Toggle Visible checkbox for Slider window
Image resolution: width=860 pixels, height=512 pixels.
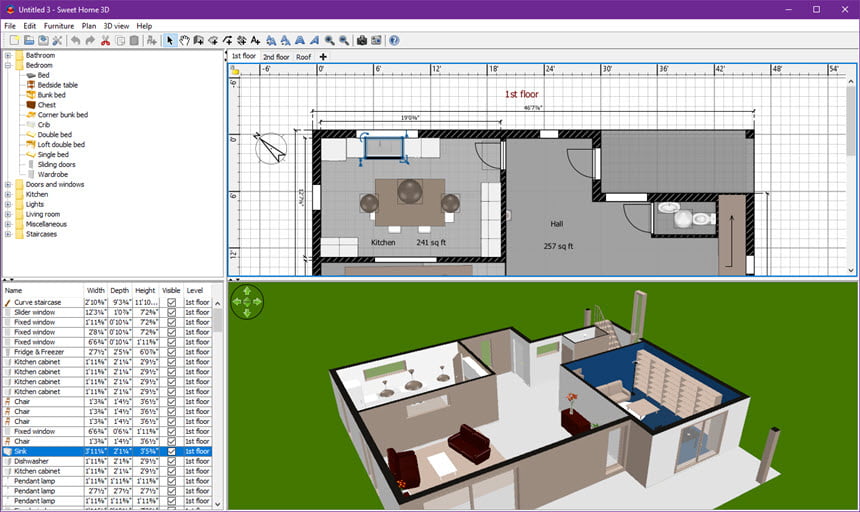(172, 312)
